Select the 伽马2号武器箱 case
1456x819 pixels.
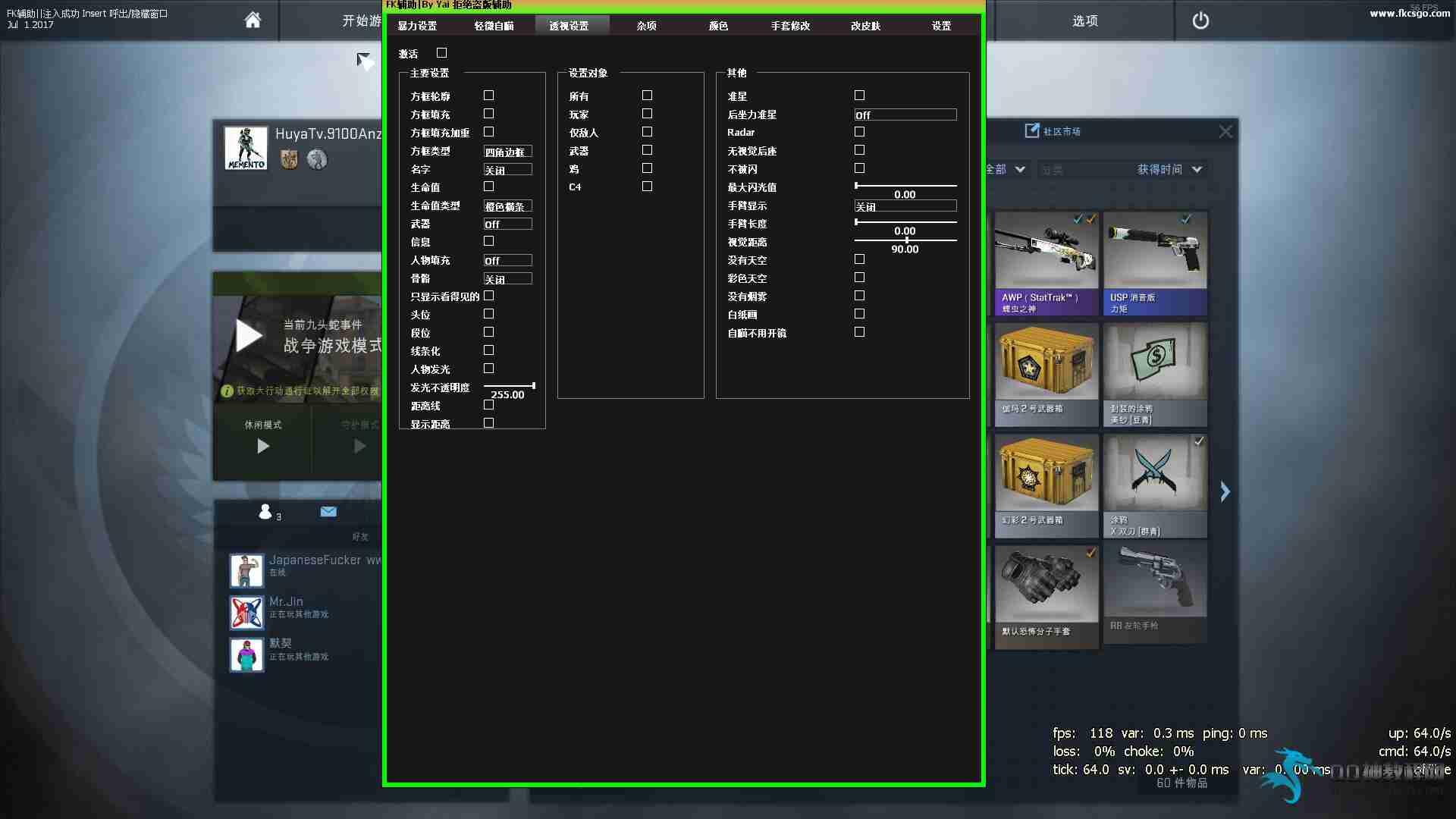1046,375
